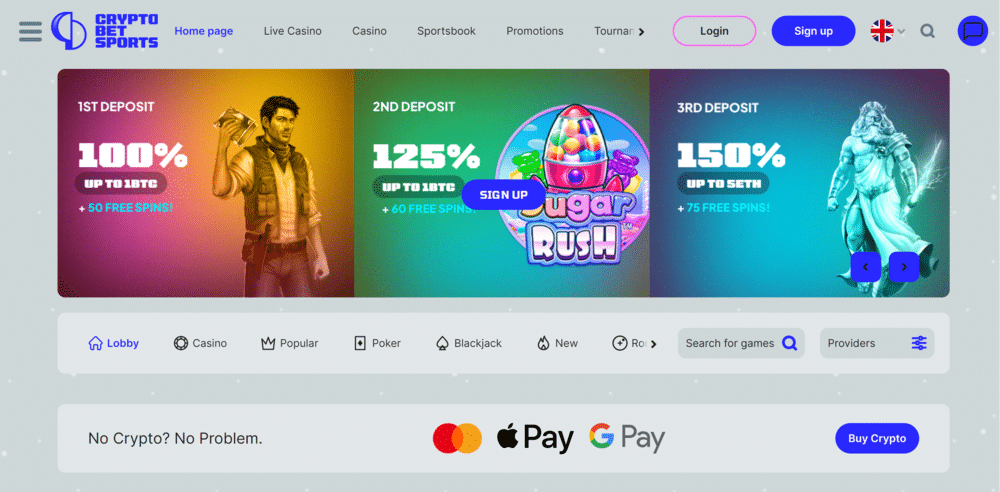The width and height of the screenshot is (1000, 492).
Task: Click the Search for games field
Action: [730, 343]
